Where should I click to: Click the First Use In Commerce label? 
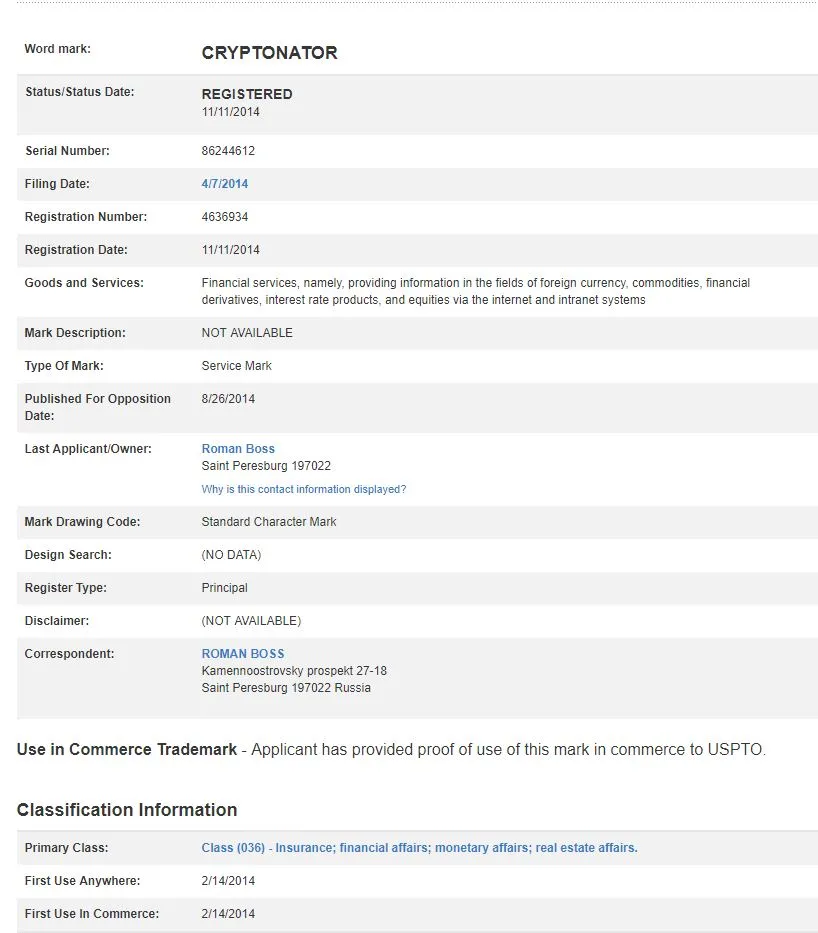[x=92, y=913]
